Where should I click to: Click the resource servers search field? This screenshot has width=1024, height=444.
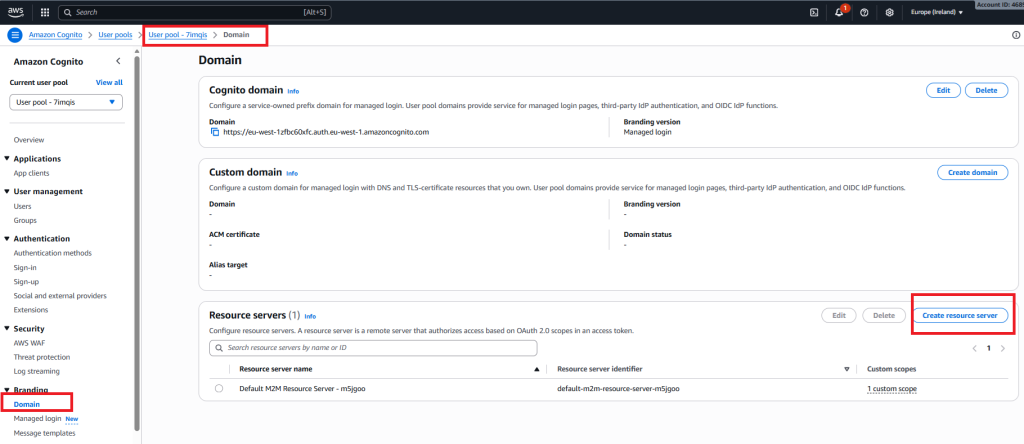click(x=373, y=347)
